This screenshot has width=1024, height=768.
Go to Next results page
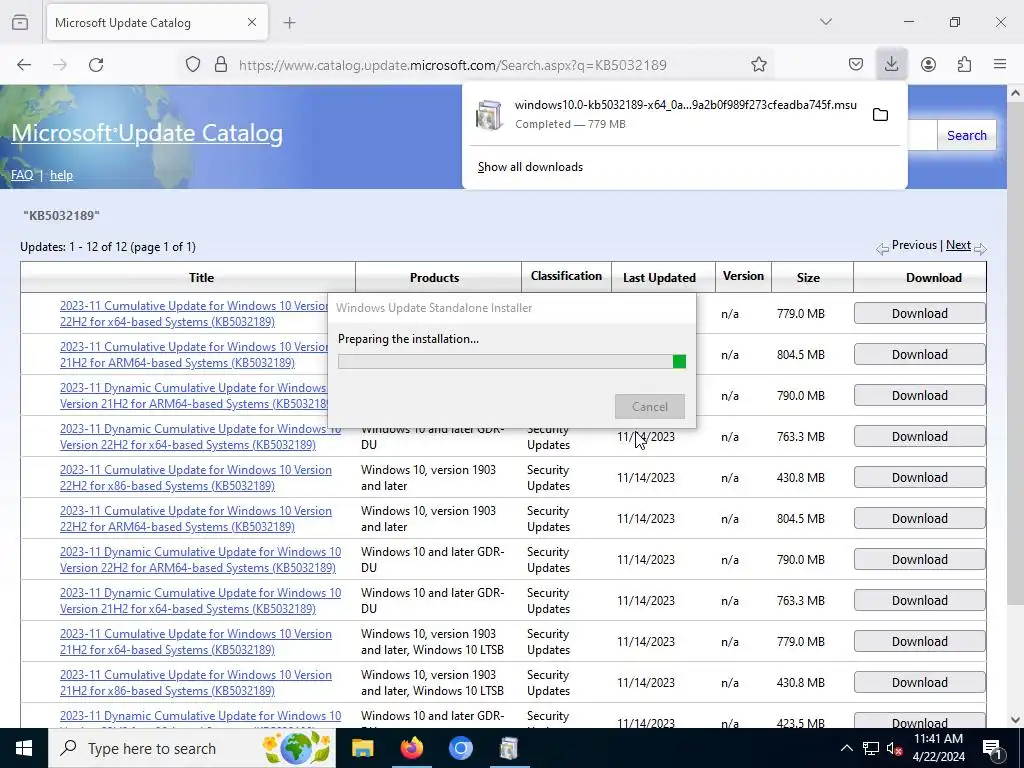point(958,245)
